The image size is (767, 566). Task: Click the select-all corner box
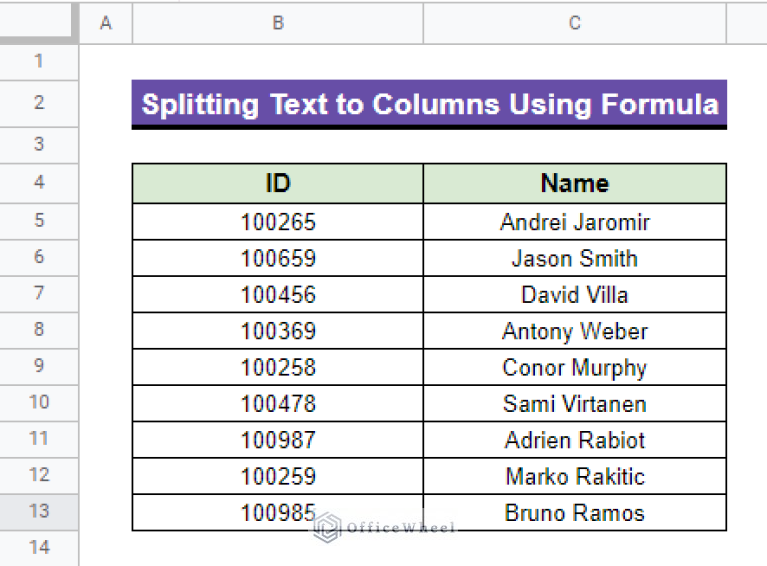tap(38, 23)
